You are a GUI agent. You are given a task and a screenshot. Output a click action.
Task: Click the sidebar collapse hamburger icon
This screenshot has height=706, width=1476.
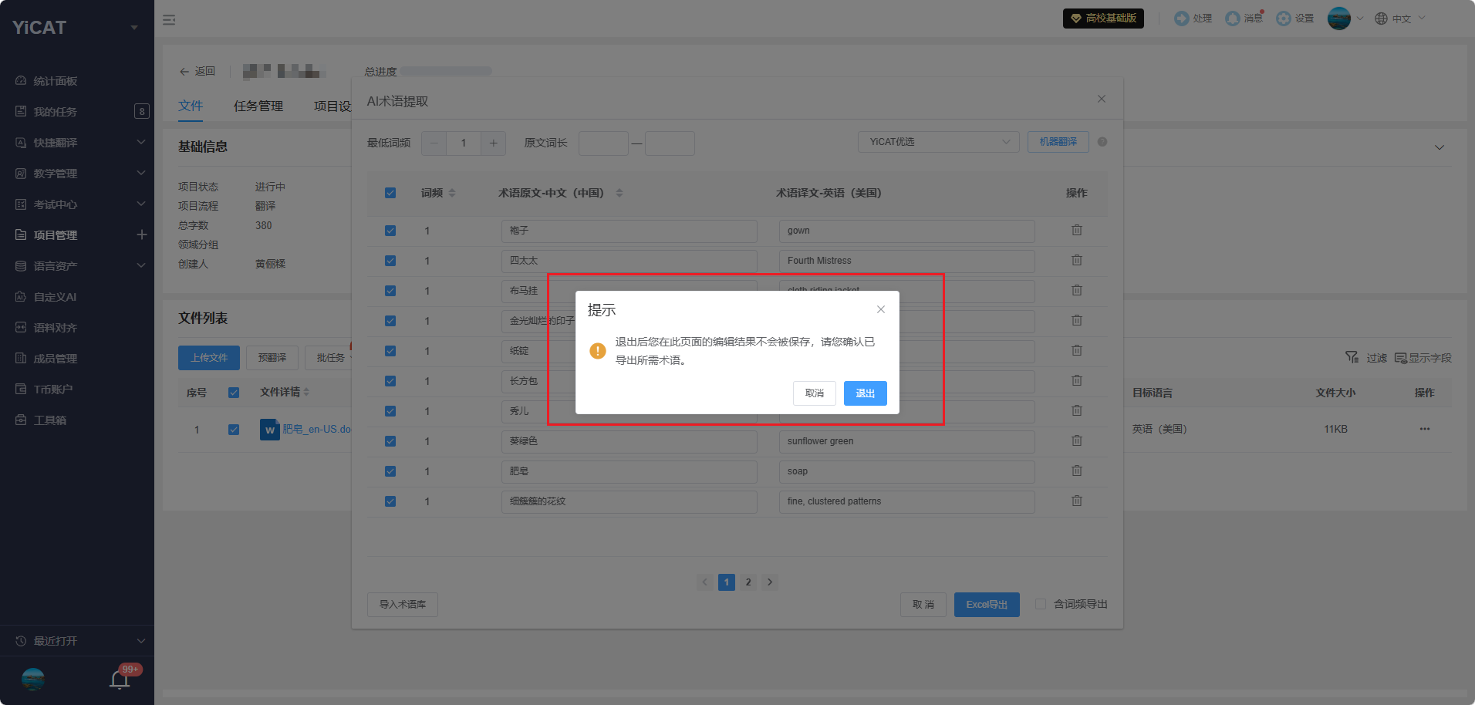[x=169, y=19]
